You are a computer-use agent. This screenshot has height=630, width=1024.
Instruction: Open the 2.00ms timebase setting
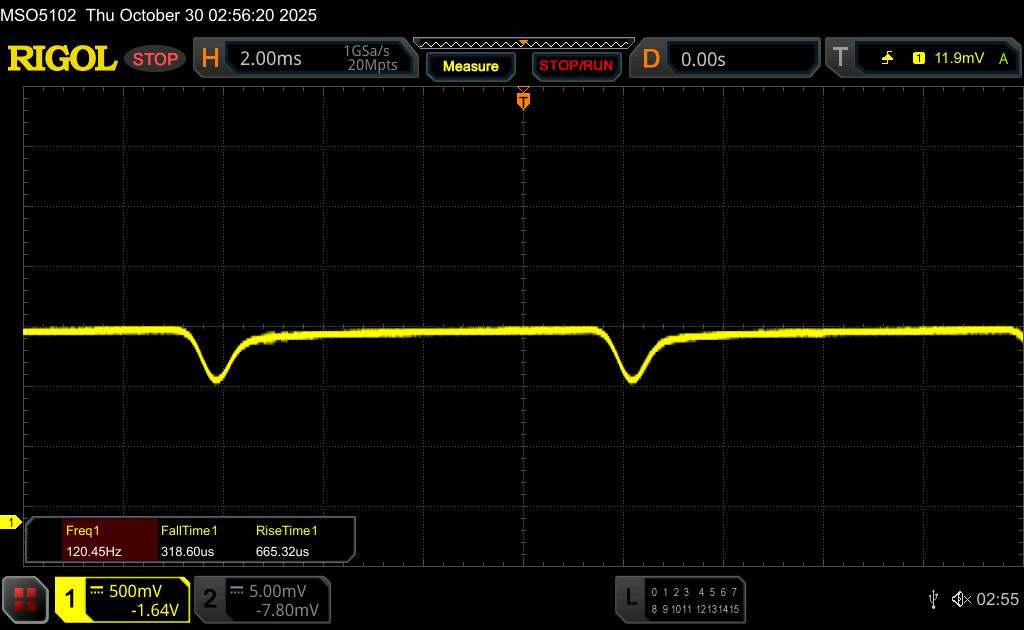271,59
